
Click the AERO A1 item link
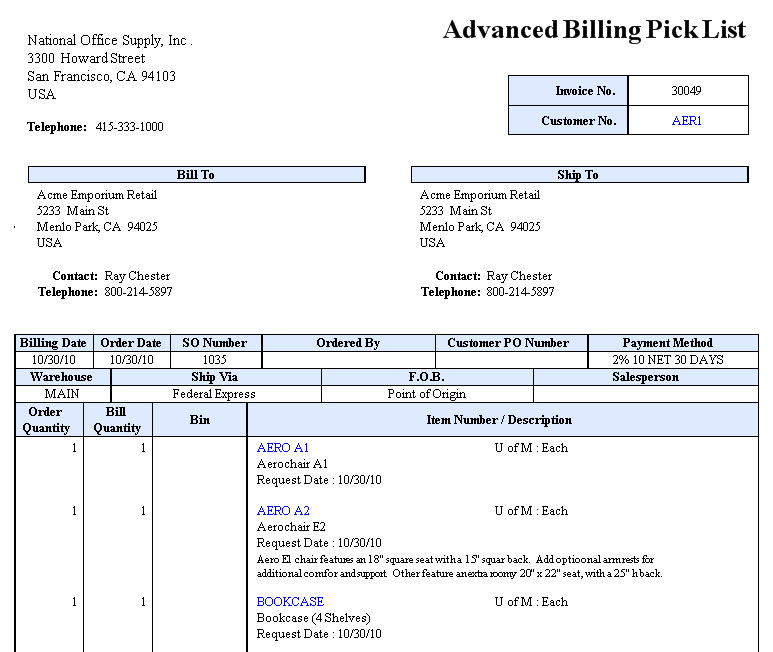pos(283,448)
